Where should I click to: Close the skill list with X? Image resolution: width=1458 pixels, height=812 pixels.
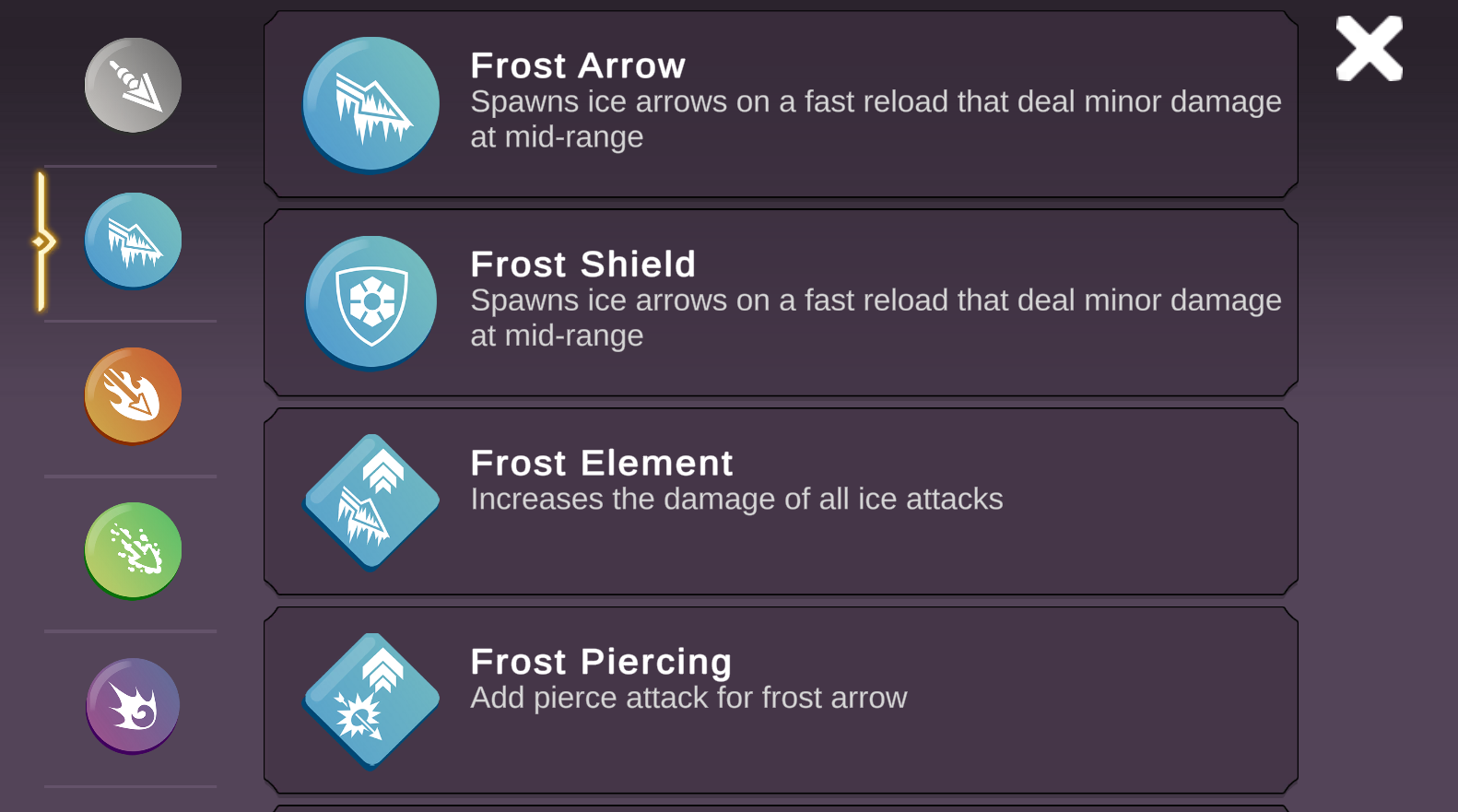click(x=1369, y=49)
